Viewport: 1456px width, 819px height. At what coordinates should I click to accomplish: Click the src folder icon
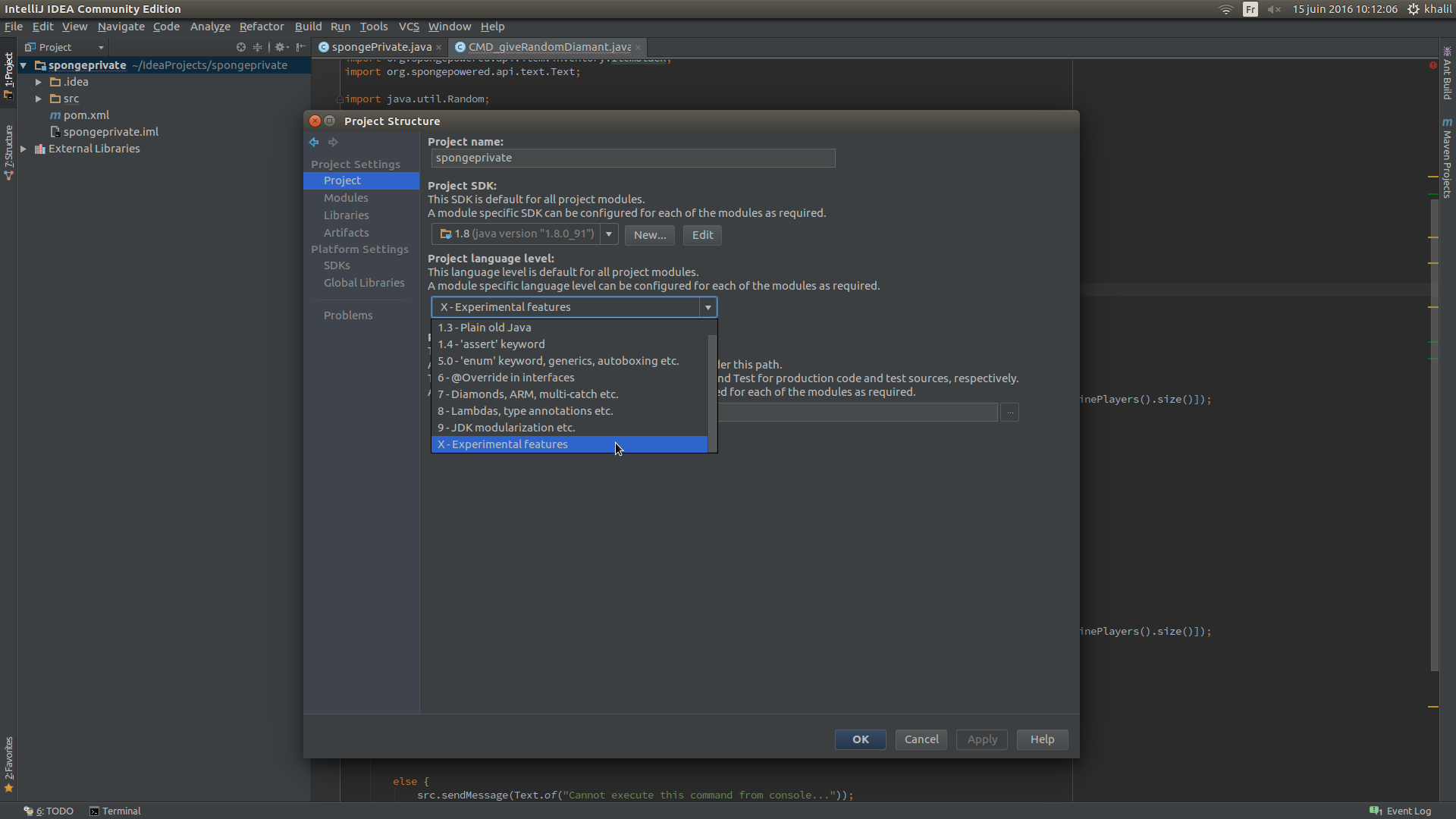coord(55,99)
